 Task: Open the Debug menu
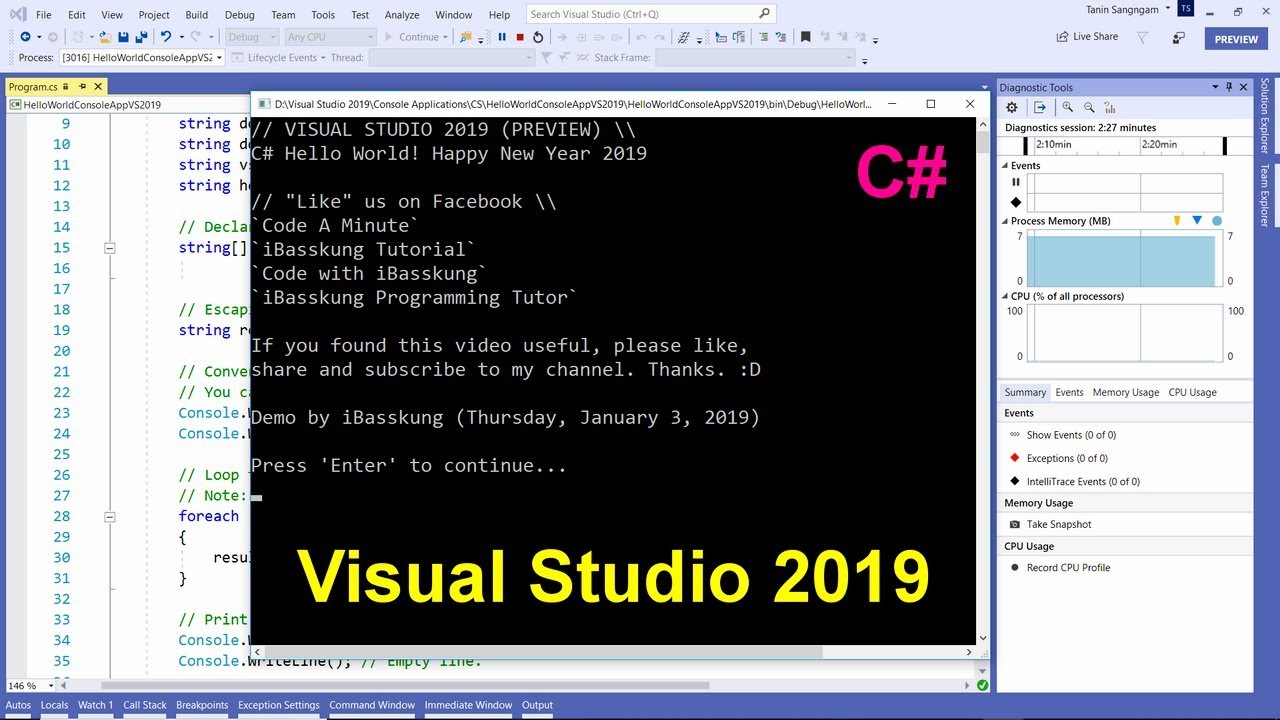(239, 15)
